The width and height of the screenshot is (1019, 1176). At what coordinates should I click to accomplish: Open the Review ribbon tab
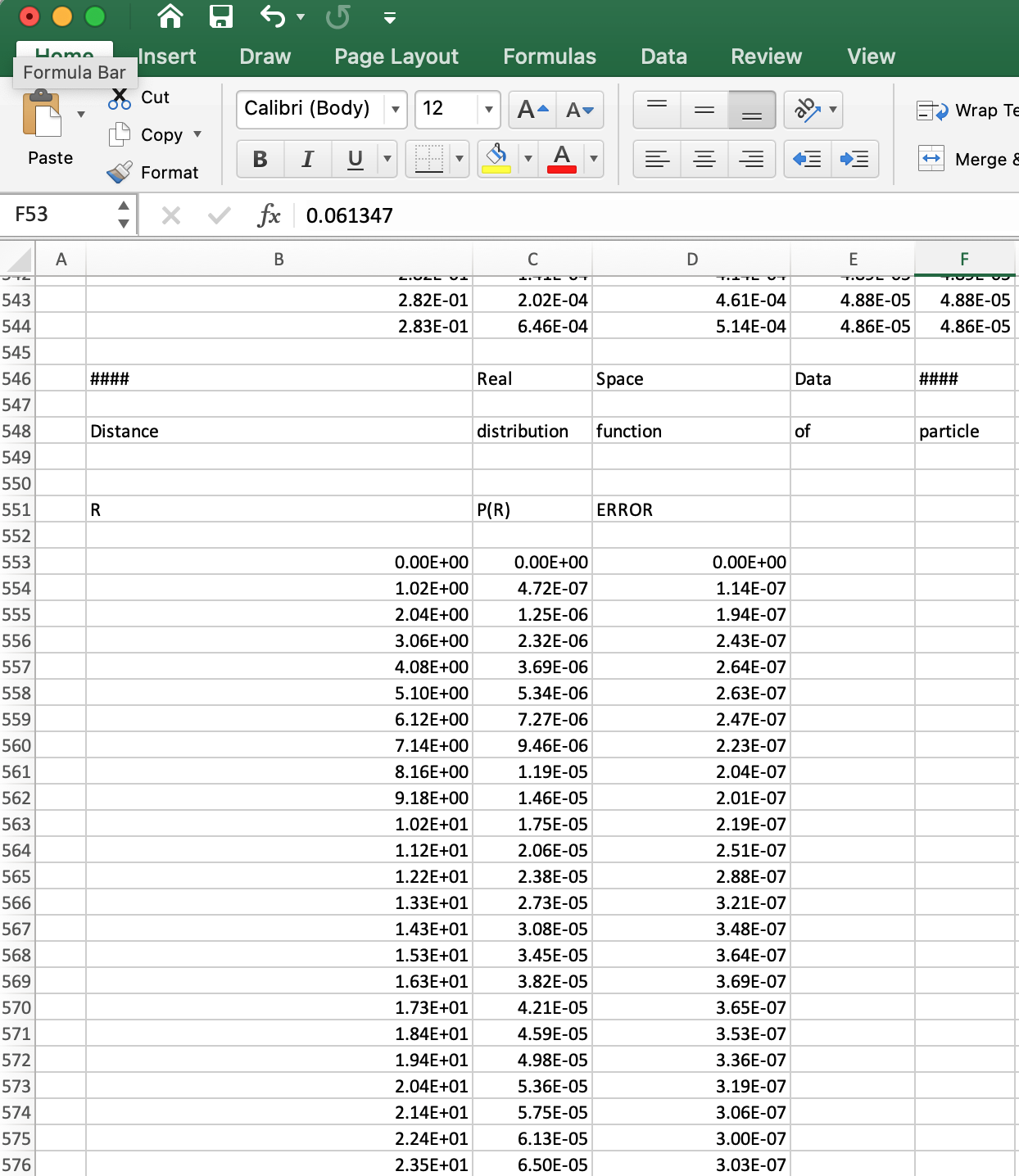[x=766, y=57]
